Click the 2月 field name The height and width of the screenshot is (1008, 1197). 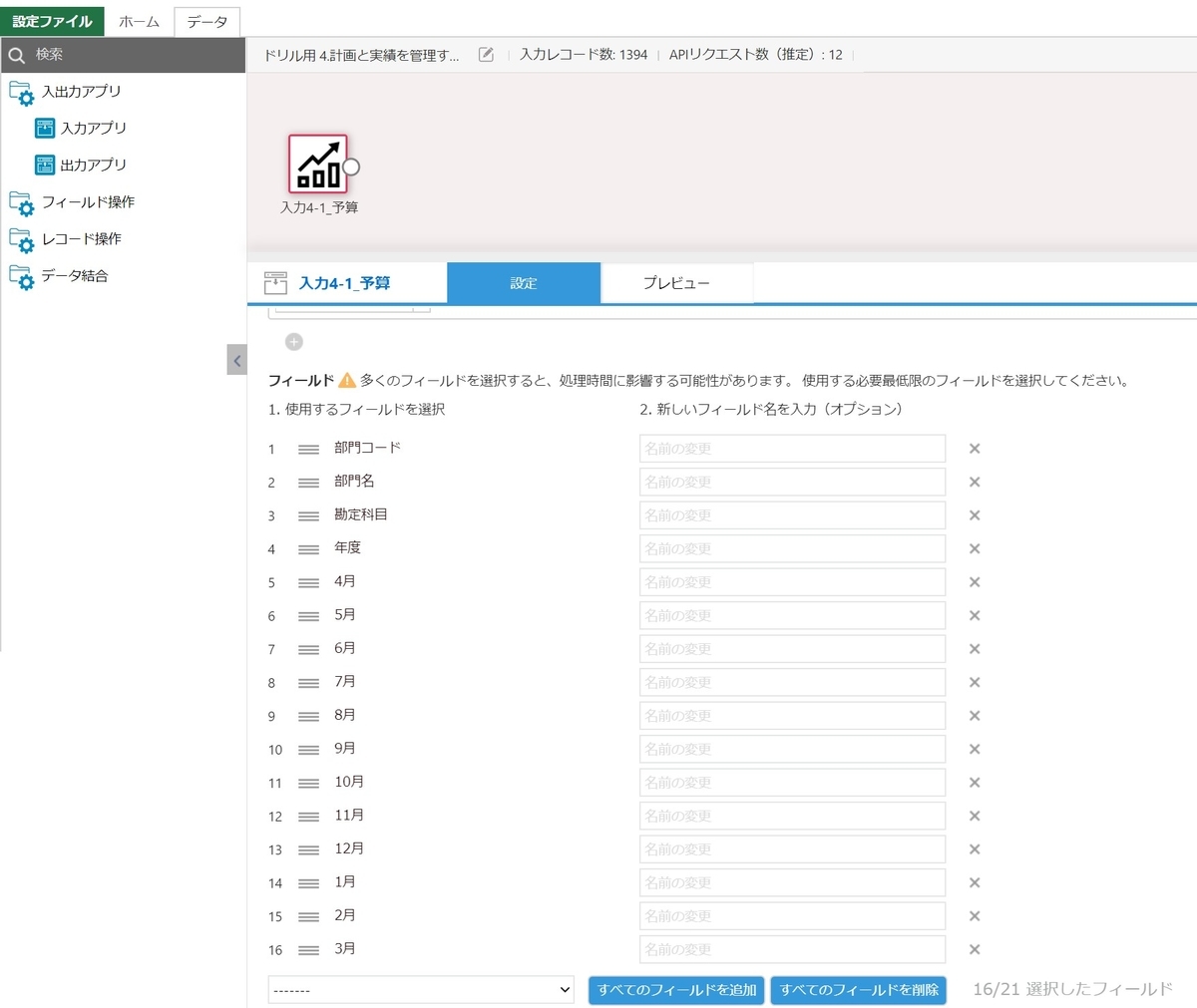tap(345, 915)
